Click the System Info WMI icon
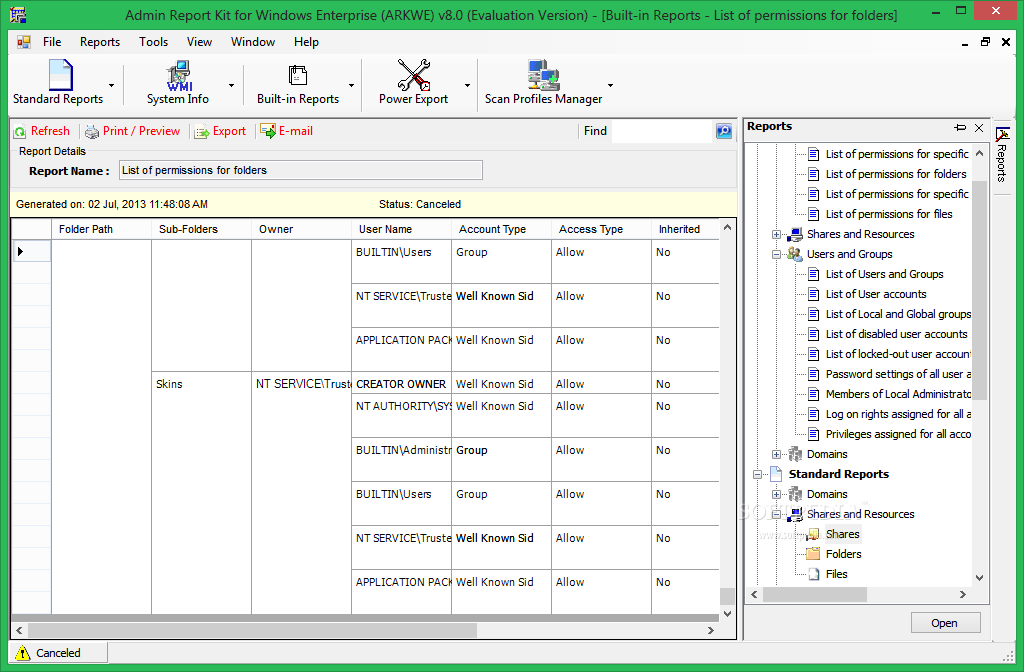 [x=178, y=76]
